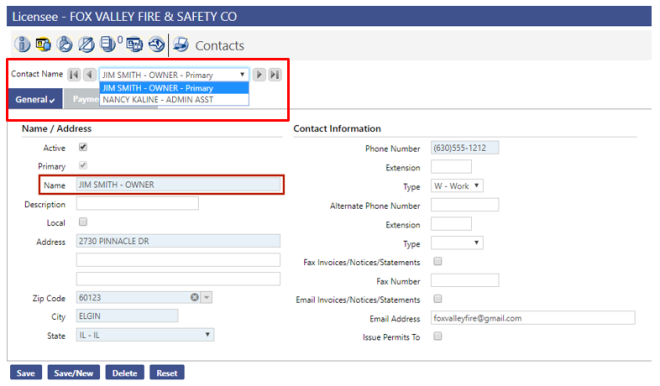Open the documents stack icon with zero count
The height and width of the screenshot is (386, 660).
109,44
